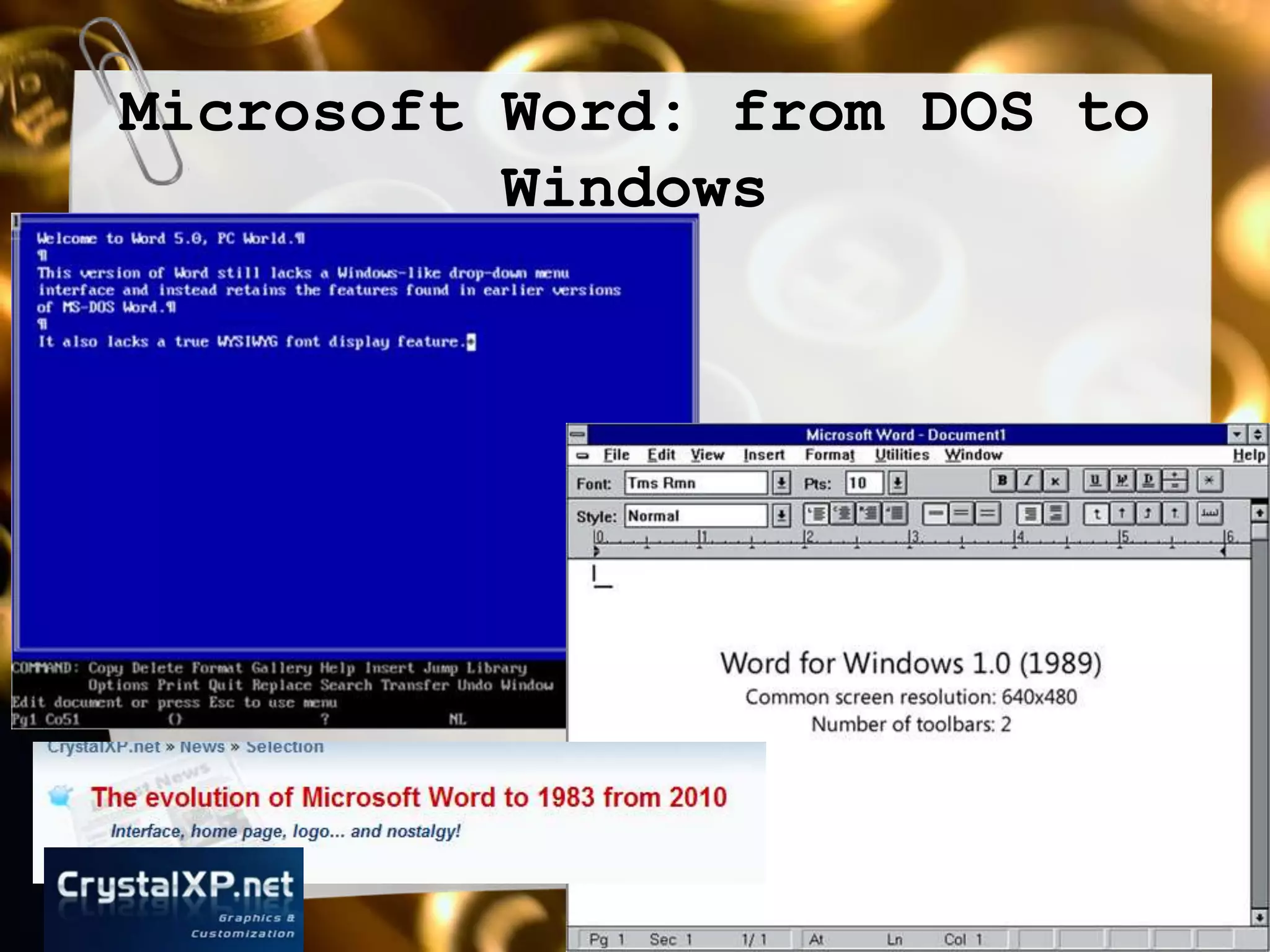
Task: Toggle Bold in the Word ribbon
Action: click(1002, 481)
